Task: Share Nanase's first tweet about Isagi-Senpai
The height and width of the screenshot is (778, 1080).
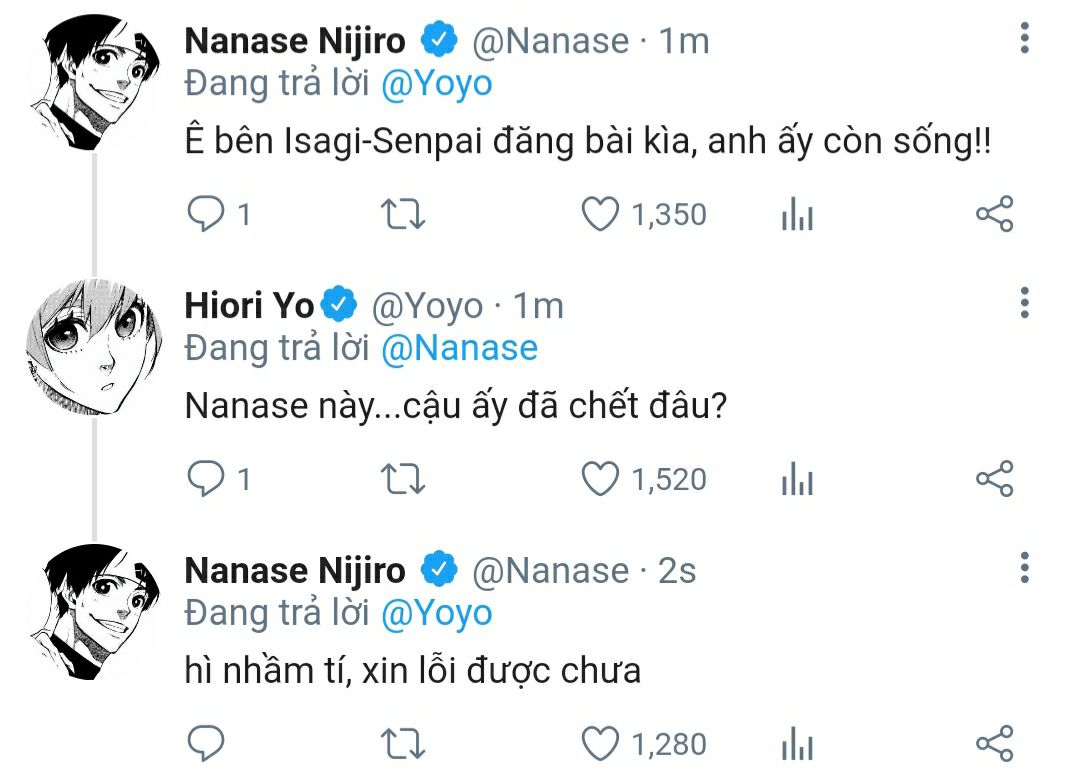Action: click(x=994, y=215)
